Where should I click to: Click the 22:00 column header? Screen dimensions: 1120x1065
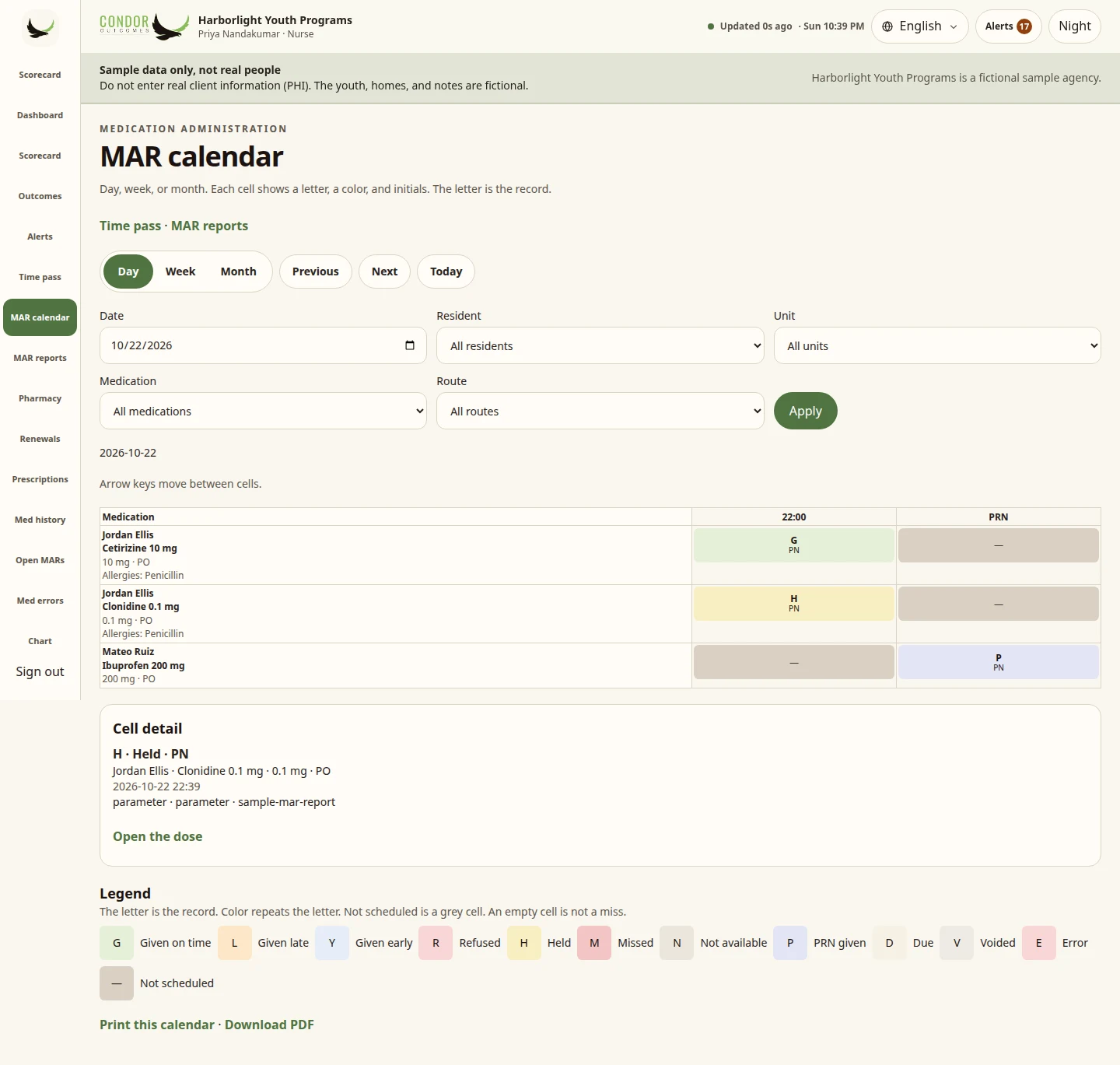point(794,517)
